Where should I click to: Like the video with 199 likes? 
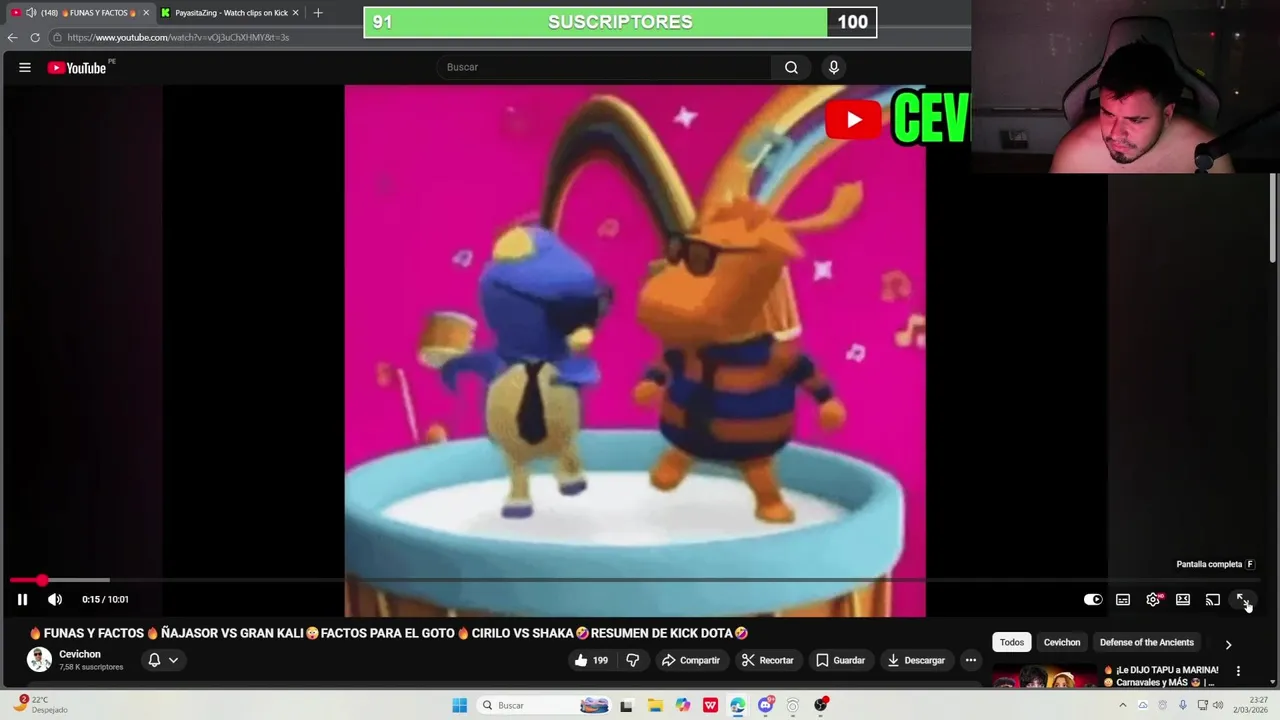click(591, 660)
